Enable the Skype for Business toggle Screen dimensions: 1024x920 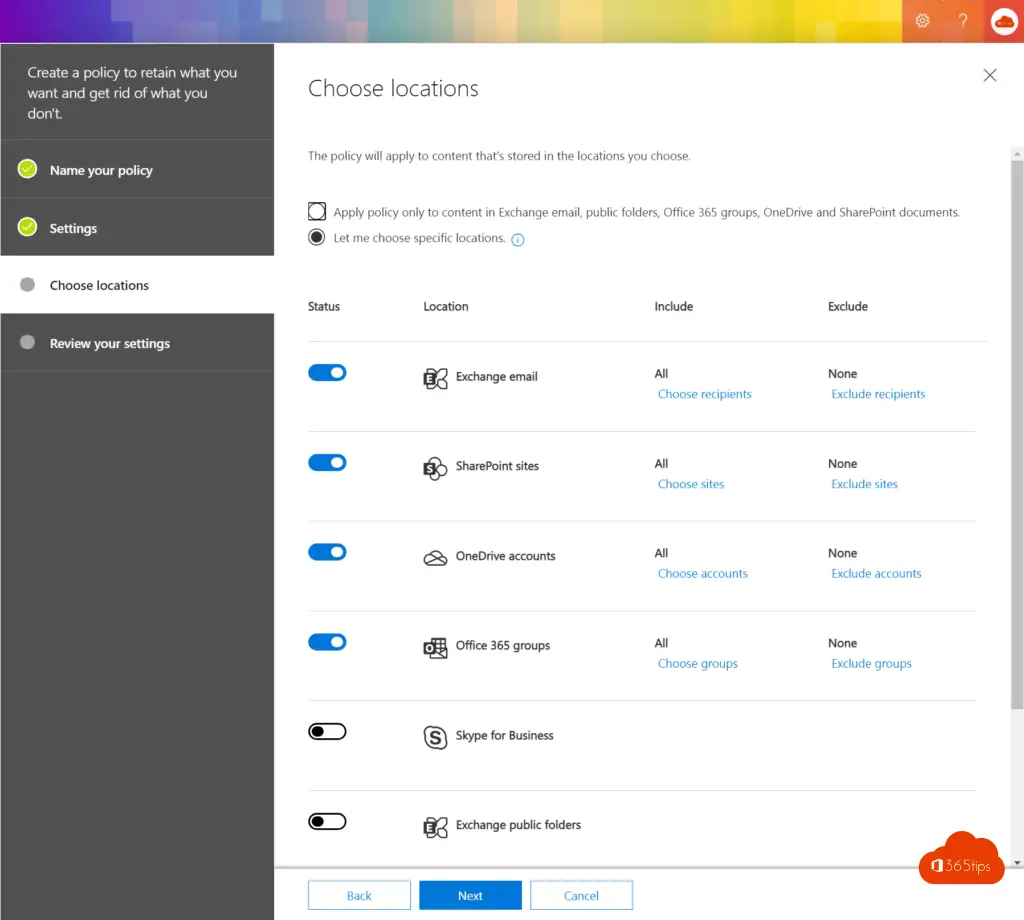point(327,732)
